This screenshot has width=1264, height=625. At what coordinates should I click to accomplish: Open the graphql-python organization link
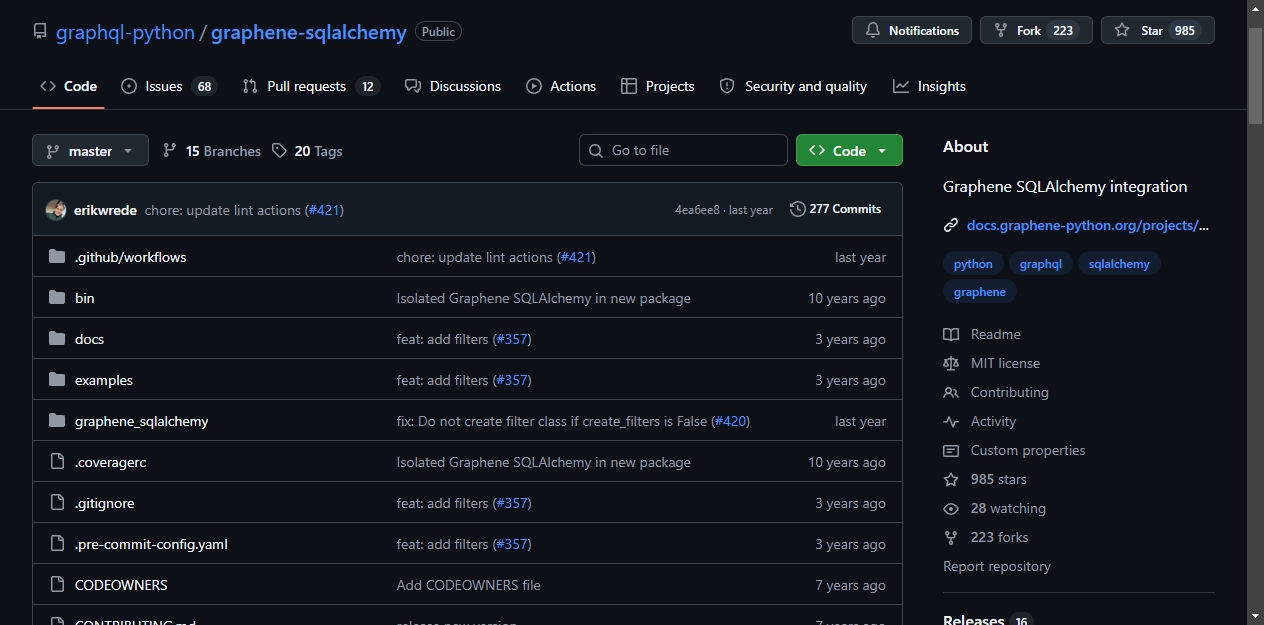click(x=125, y=32)
